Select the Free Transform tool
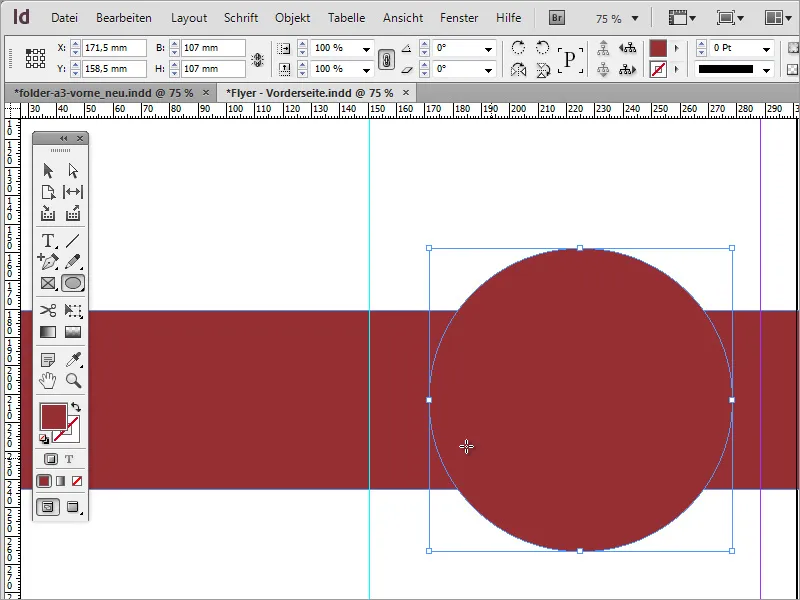The height and width of the screenshot is (600, 800). pyautogui.click(x=73, y=310)
